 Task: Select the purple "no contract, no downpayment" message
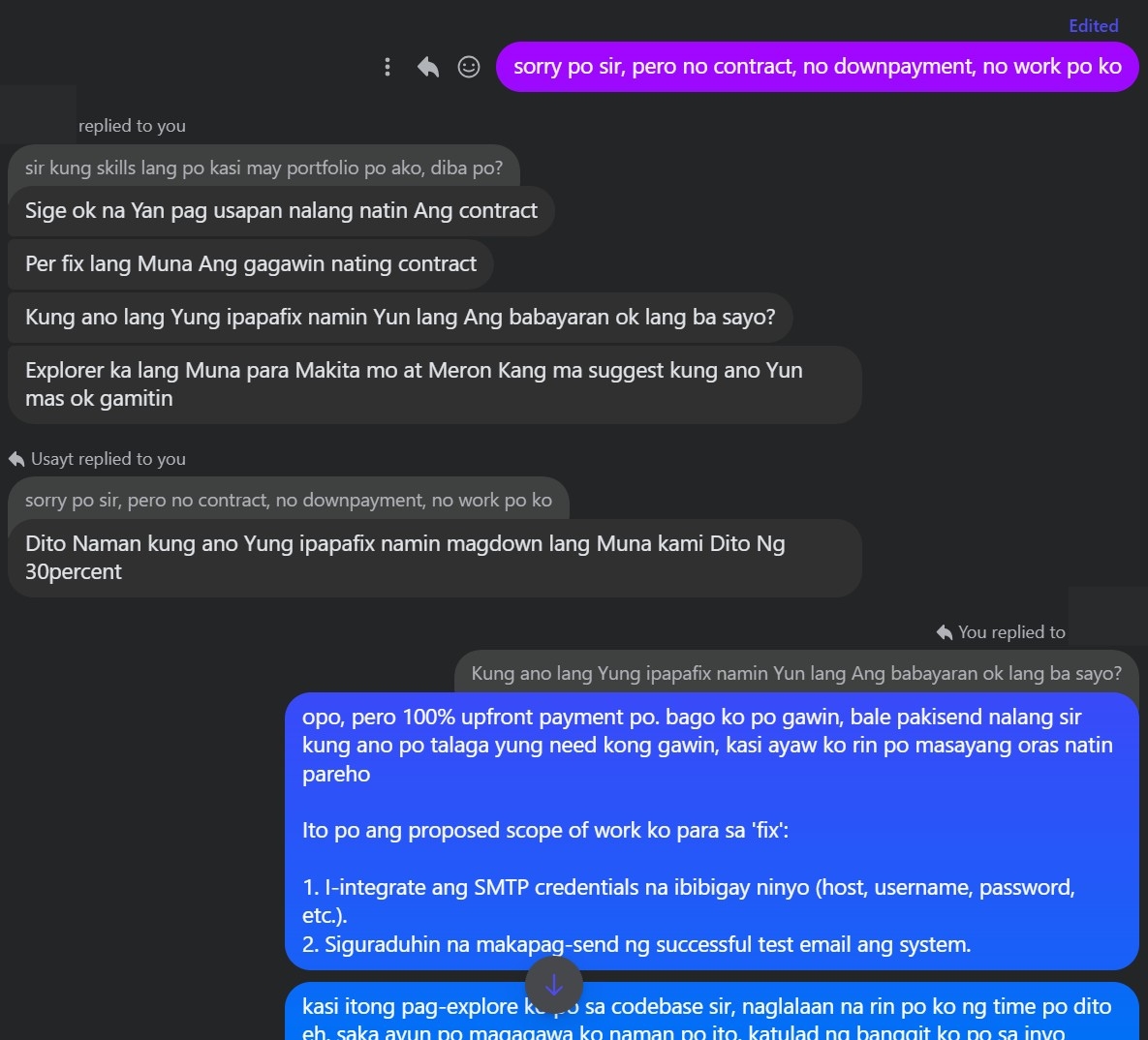(x=817, y=67)
